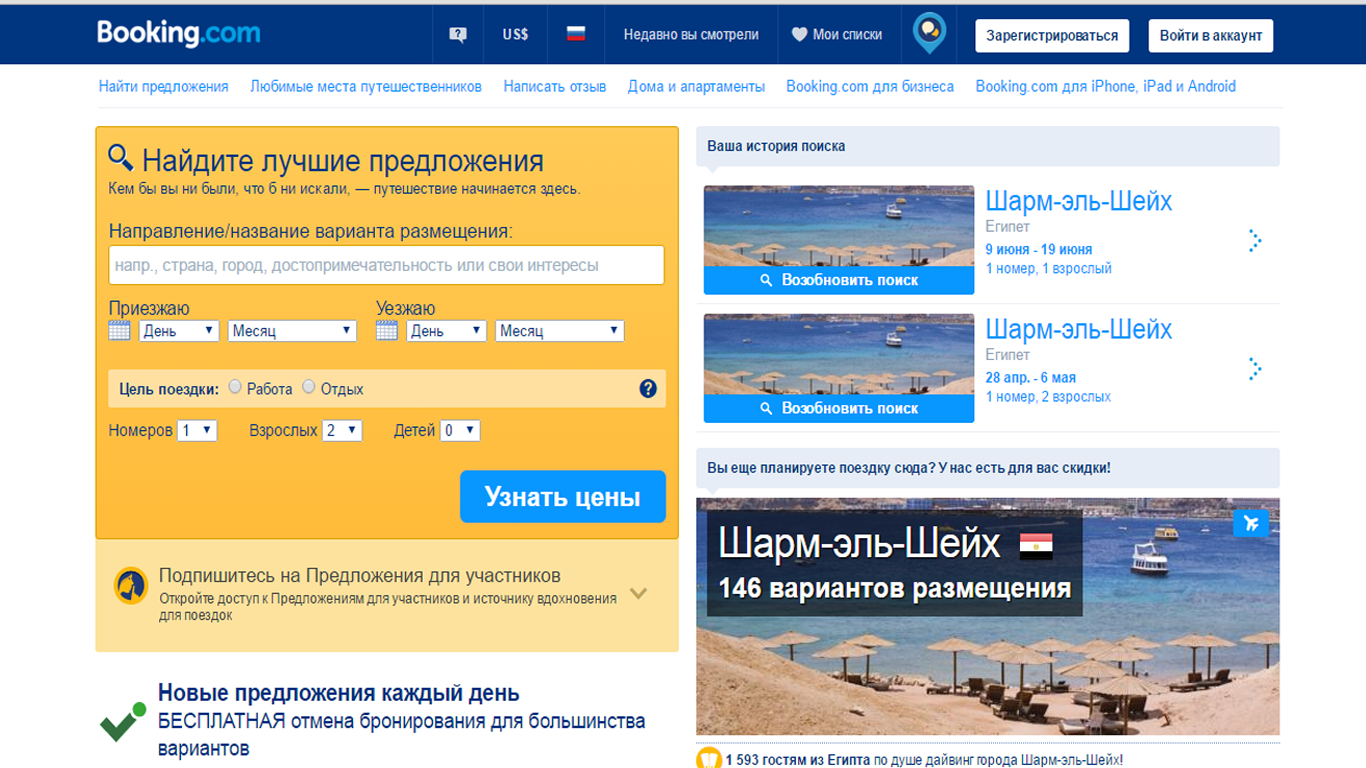Screen dimensions: 1366x768
Task: Click 'Новые предложения каждый день' heading
Action: pos(339,693)
